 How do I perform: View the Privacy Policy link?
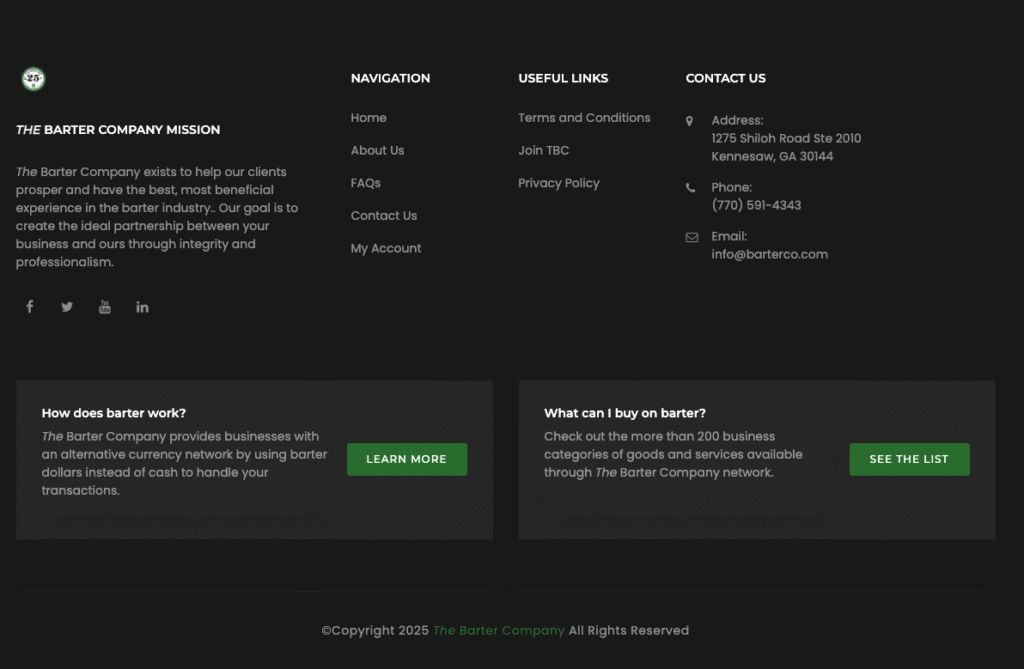coord(558,183)
